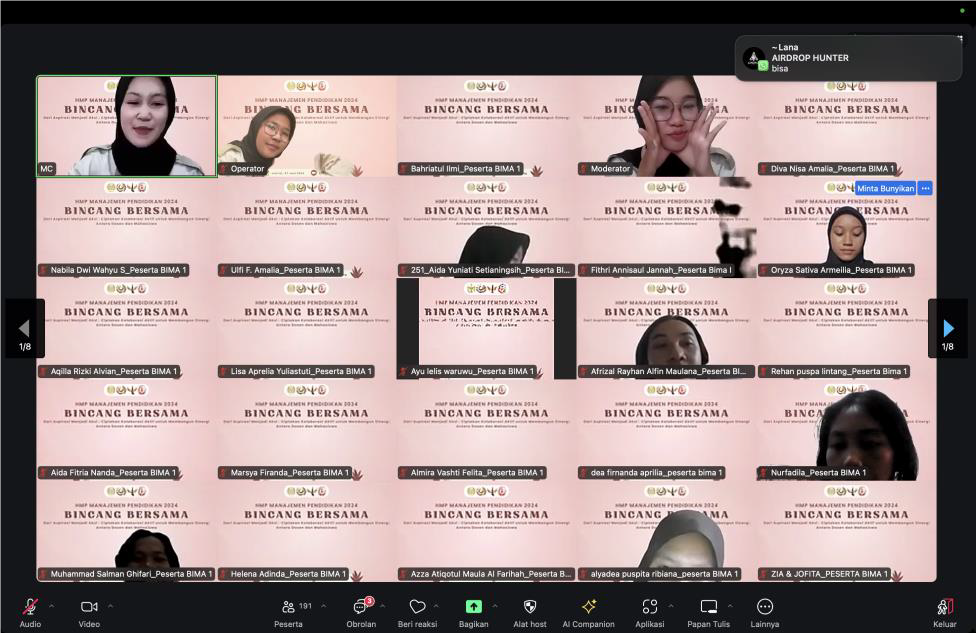Expand the Audio options chevron
The height and width of the screenshot is (633, 976).
pyautogui.click(x=51, y=606)
